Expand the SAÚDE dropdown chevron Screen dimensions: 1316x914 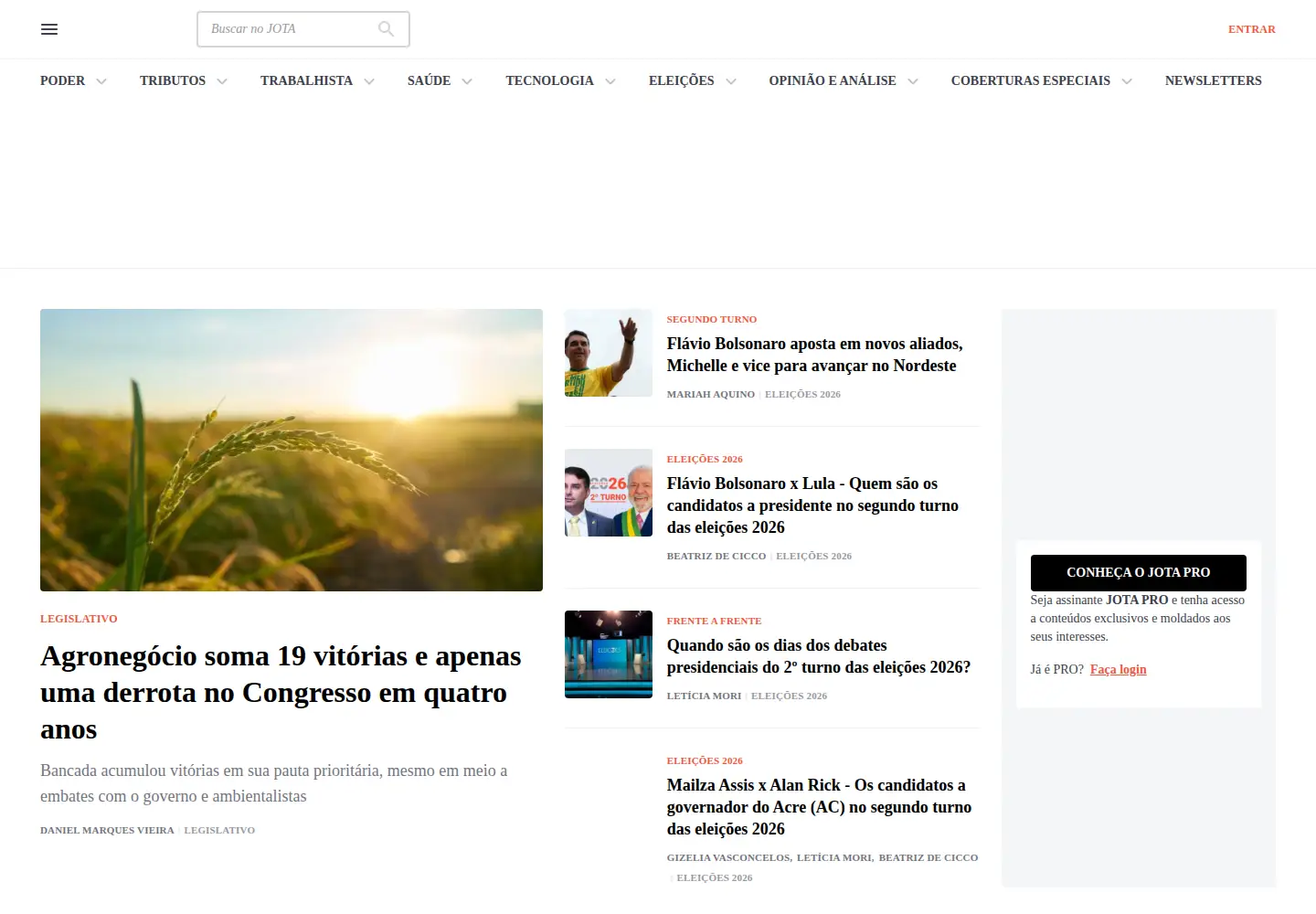point(467,81)
